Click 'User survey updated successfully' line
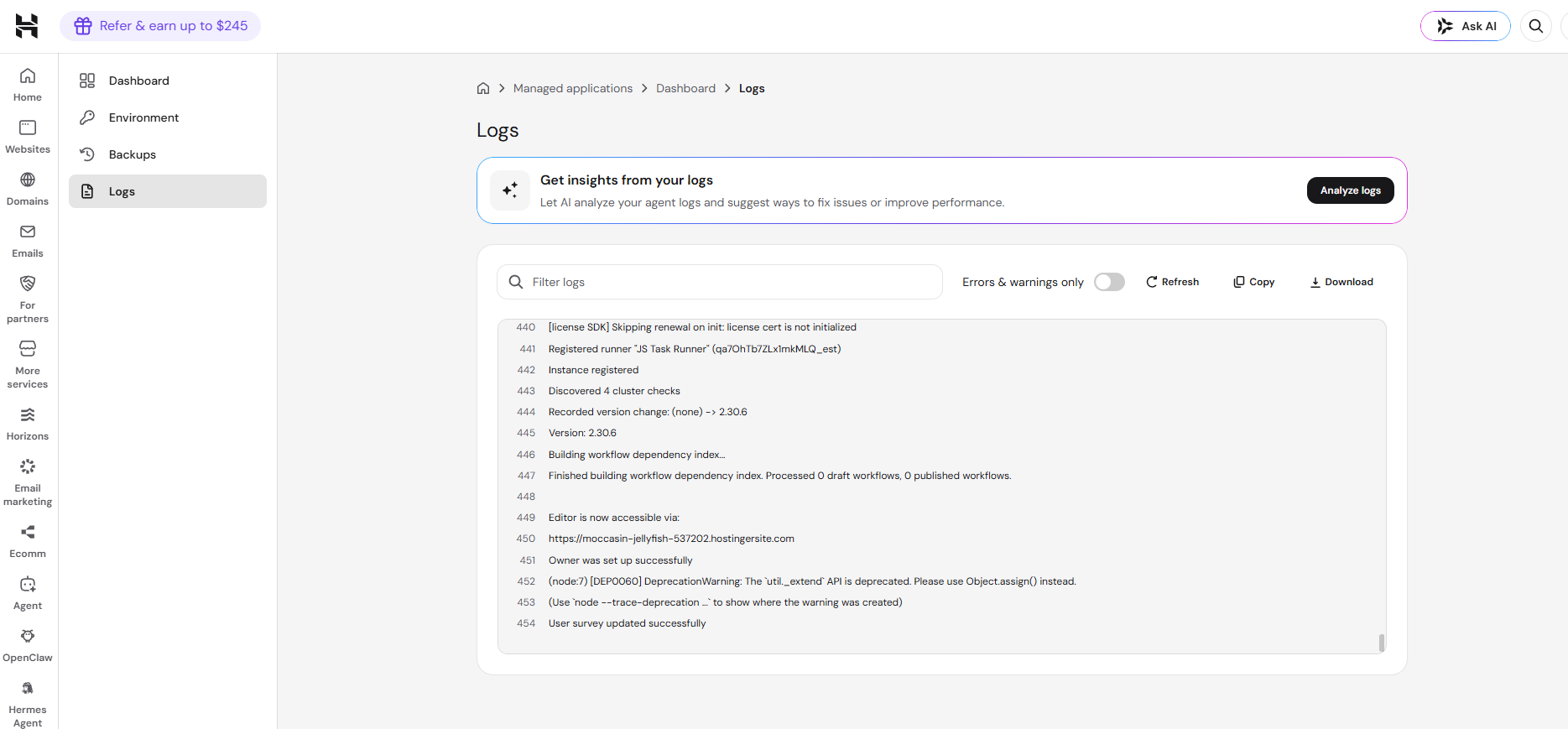This screenshot has width=1568, height=729. pyautogui.click(x=627, y=623)
